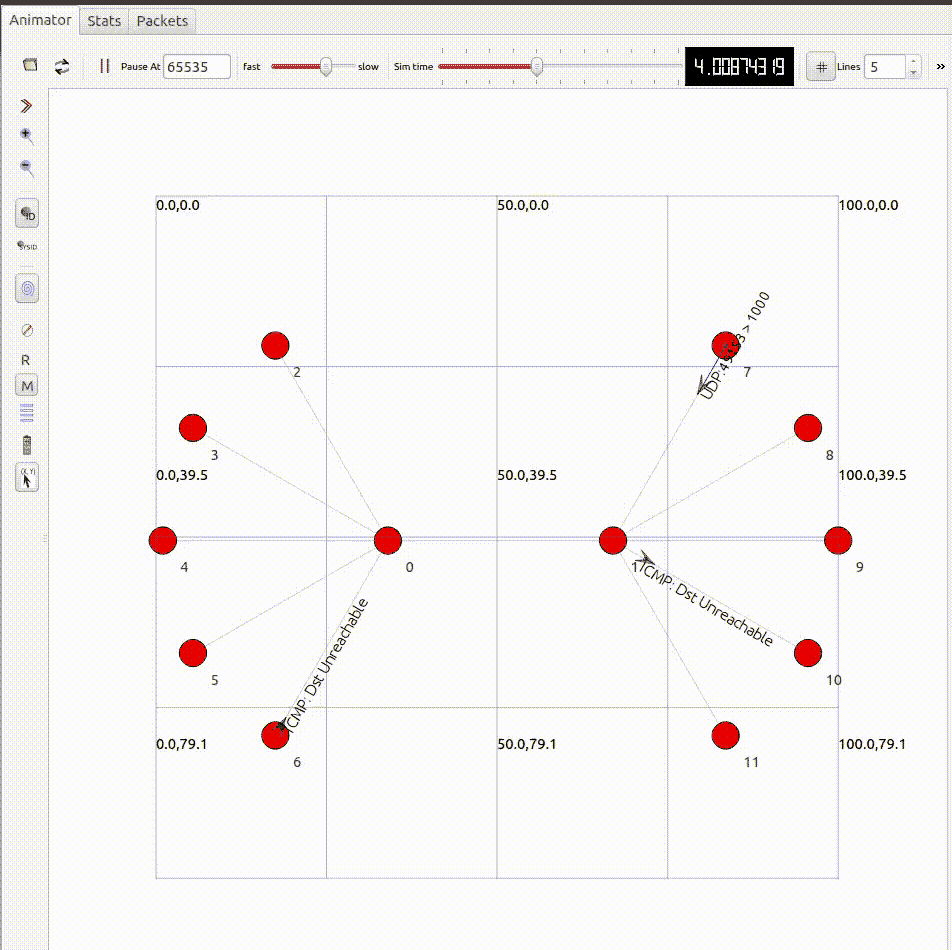952x950 pixels.
Task: Click the 50.0,0.0 grid coordinate label
Action: [523, 205]
